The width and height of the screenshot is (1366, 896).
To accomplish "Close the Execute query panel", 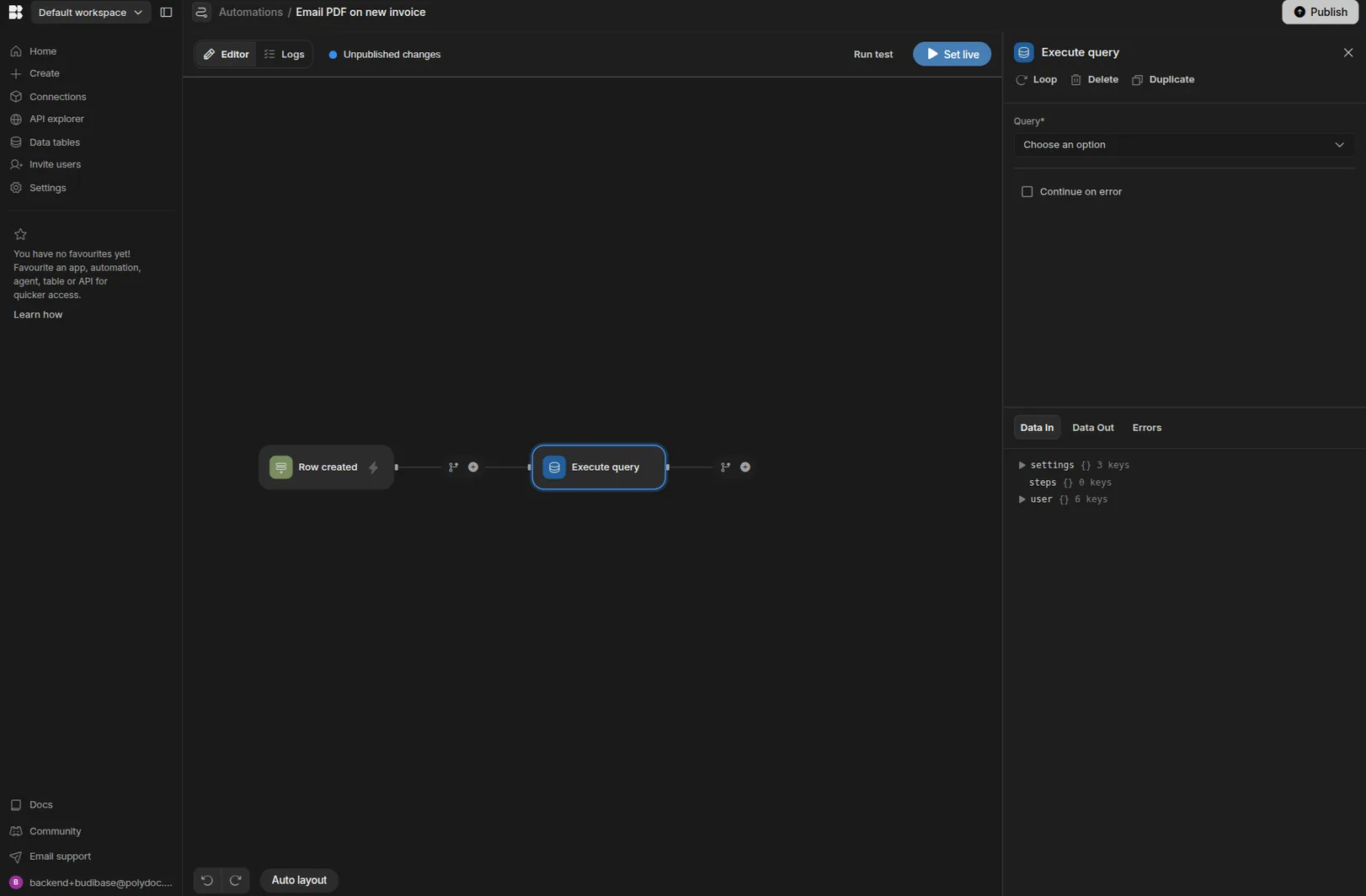I will pos(1348,52).
